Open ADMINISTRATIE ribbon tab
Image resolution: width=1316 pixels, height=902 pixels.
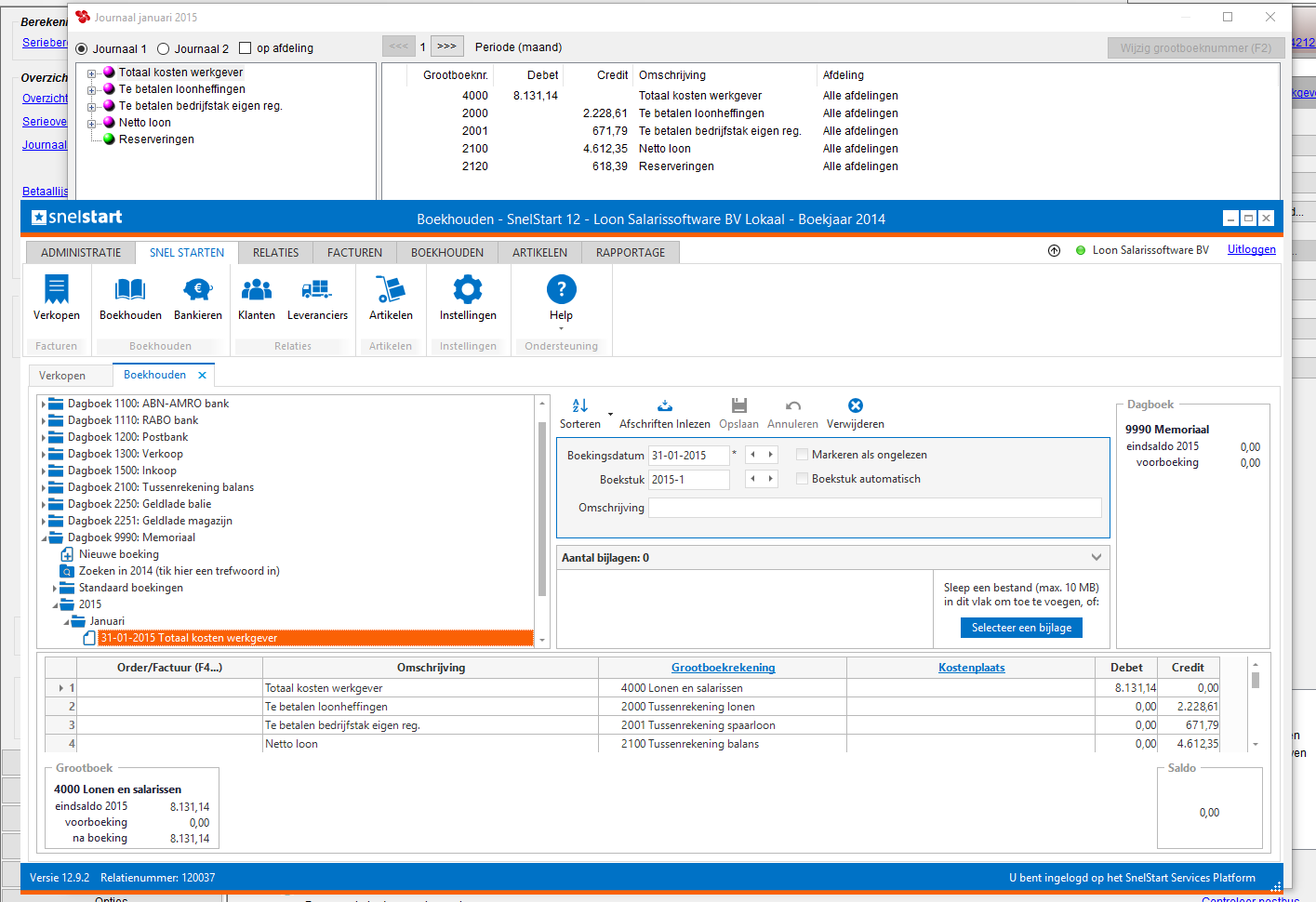[x=81, y=253]
